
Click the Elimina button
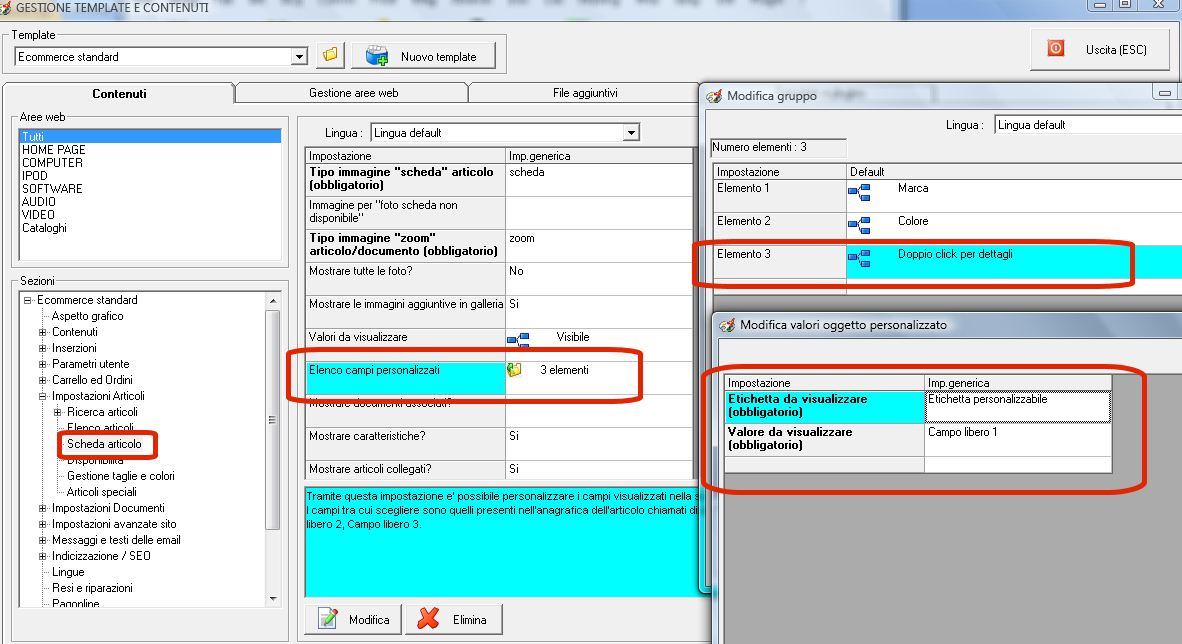coord(454,619)
